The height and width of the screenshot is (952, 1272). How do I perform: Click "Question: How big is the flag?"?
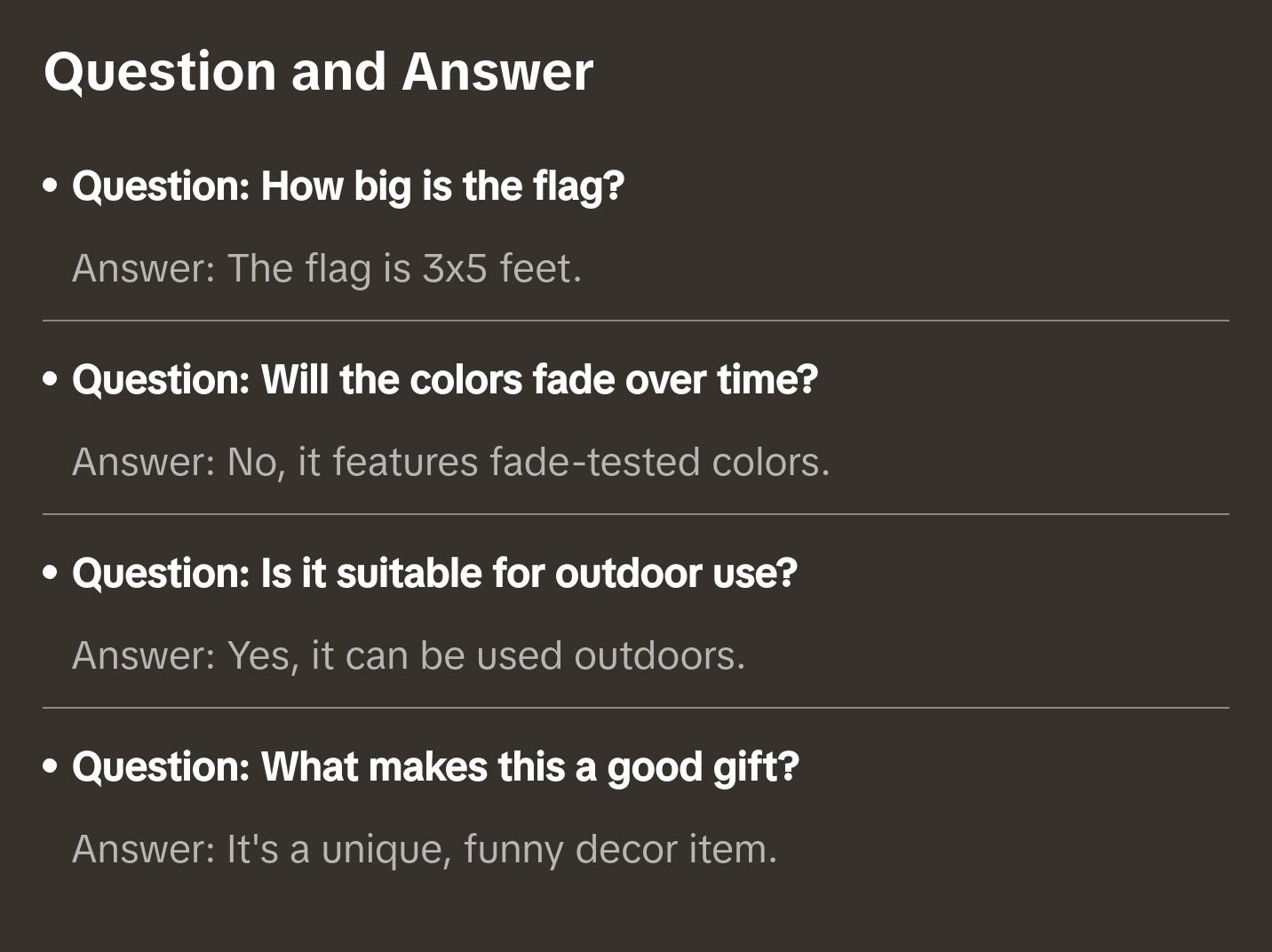348,186
